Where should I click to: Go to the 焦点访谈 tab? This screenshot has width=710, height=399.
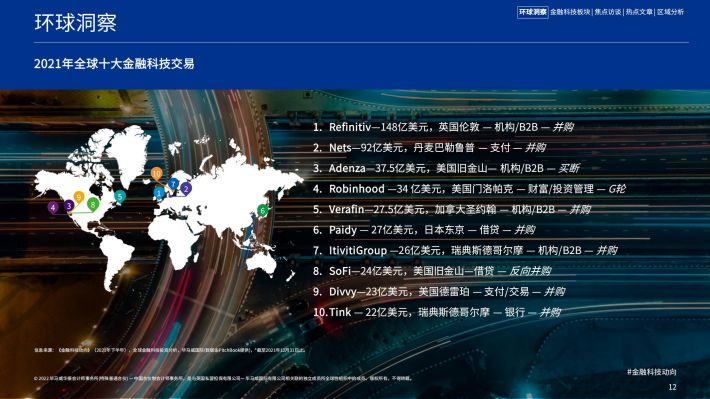pyautogui.click(x=608, y=12)
